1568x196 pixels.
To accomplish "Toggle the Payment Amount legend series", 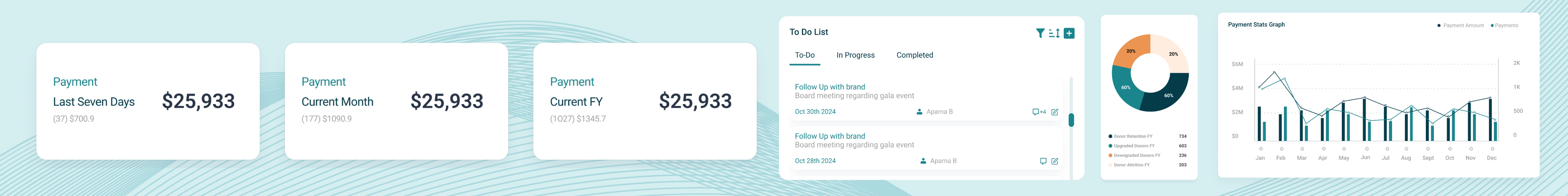I will tap(1460, 25).
